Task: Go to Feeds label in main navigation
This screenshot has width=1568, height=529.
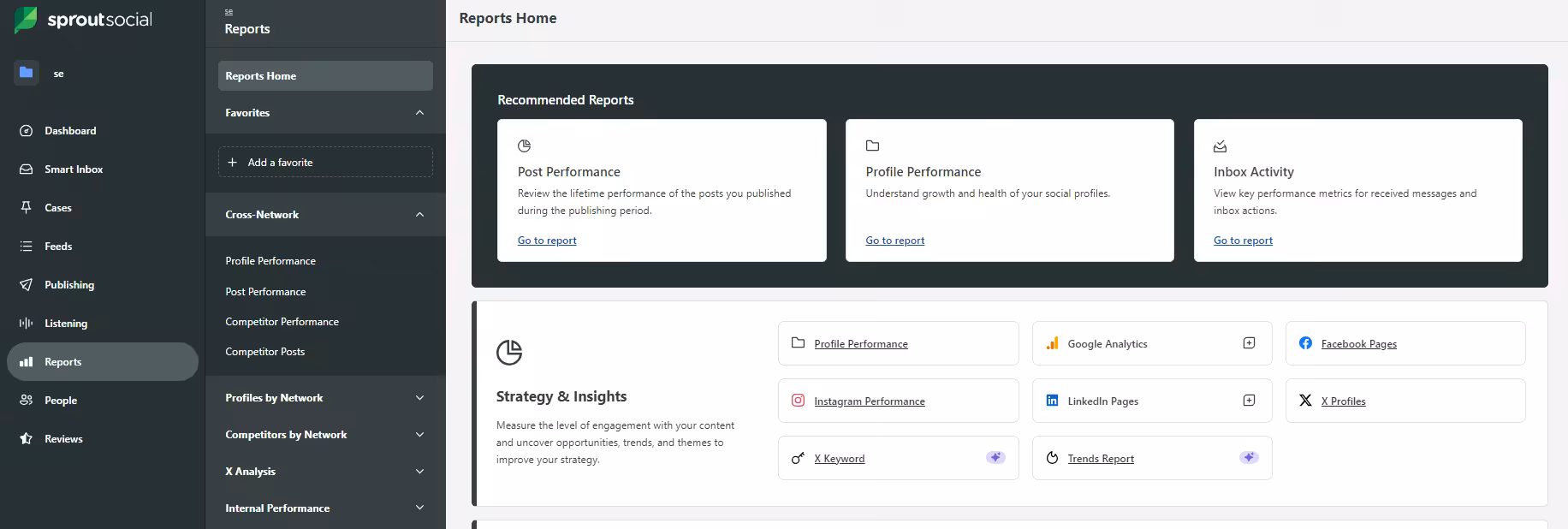Action: pyautogui.click(x=58, y=247)
